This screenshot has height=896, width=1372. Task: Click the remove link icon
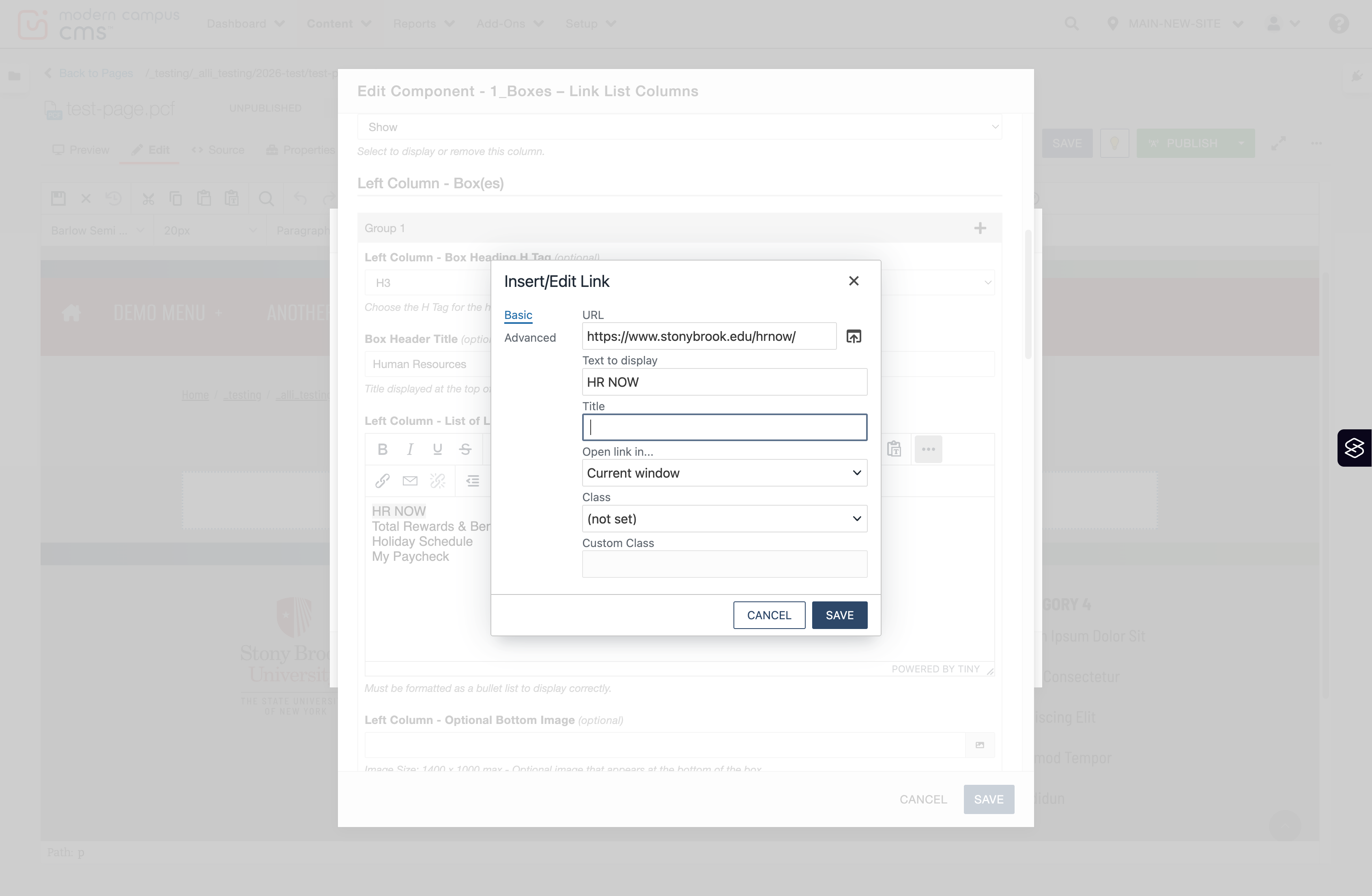pyautogui.click(x=438, y=481)
